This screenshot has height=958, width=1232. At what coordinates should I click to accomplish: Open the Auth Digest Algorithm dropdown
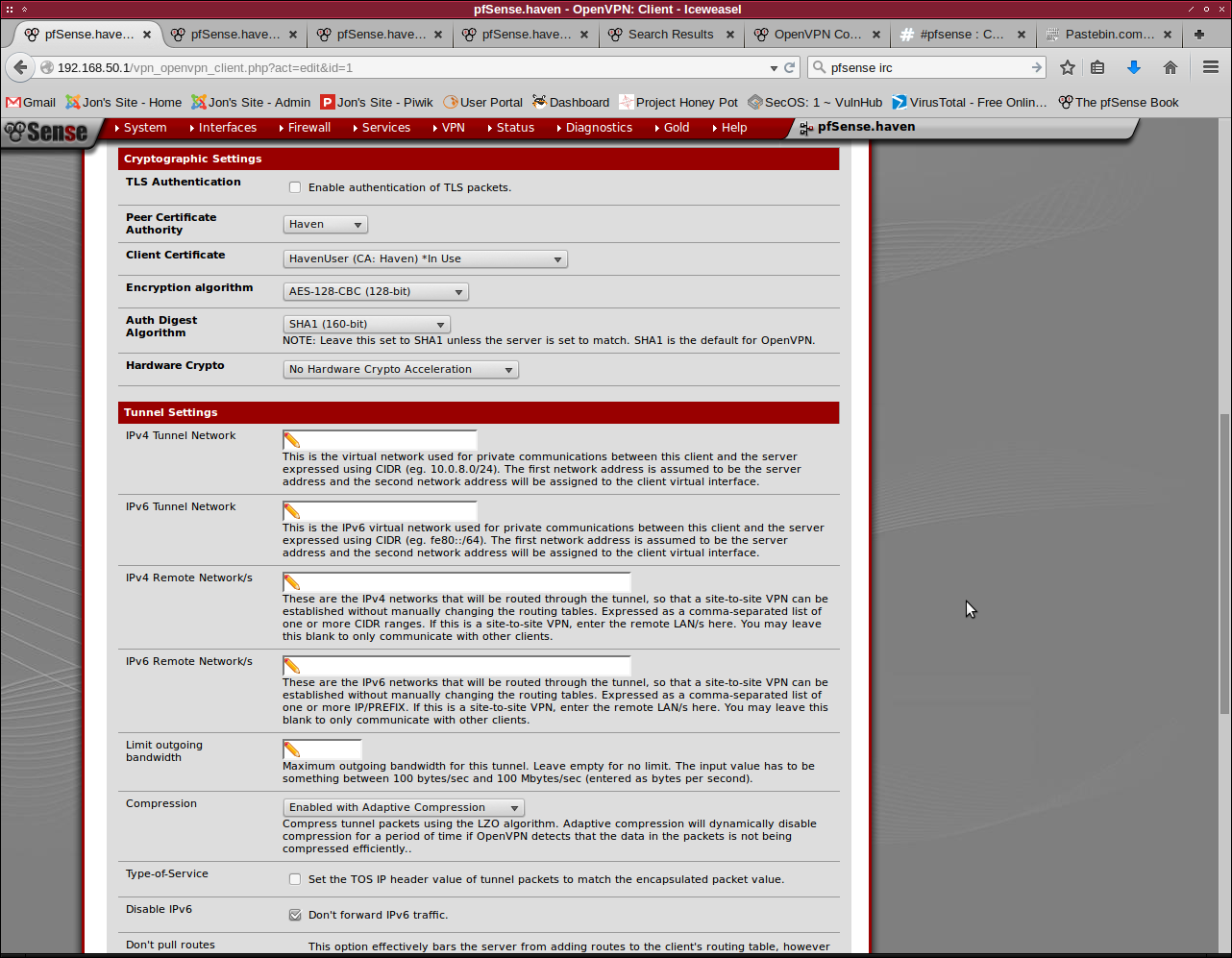tap(366, 324)
